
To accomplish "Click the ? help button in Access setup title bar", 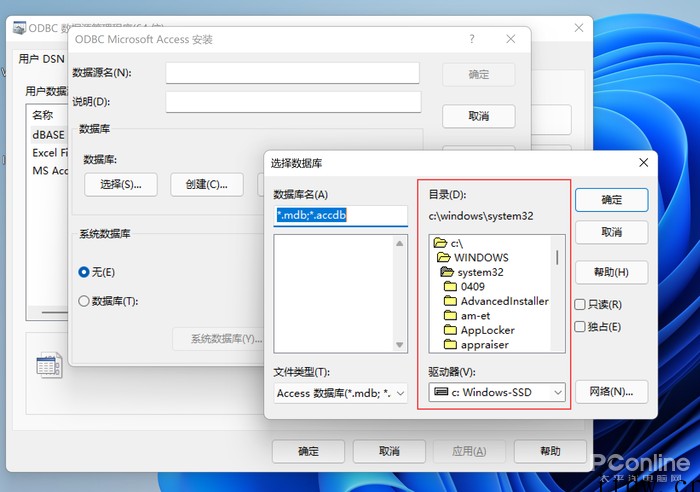I will (x=472, y=39).
